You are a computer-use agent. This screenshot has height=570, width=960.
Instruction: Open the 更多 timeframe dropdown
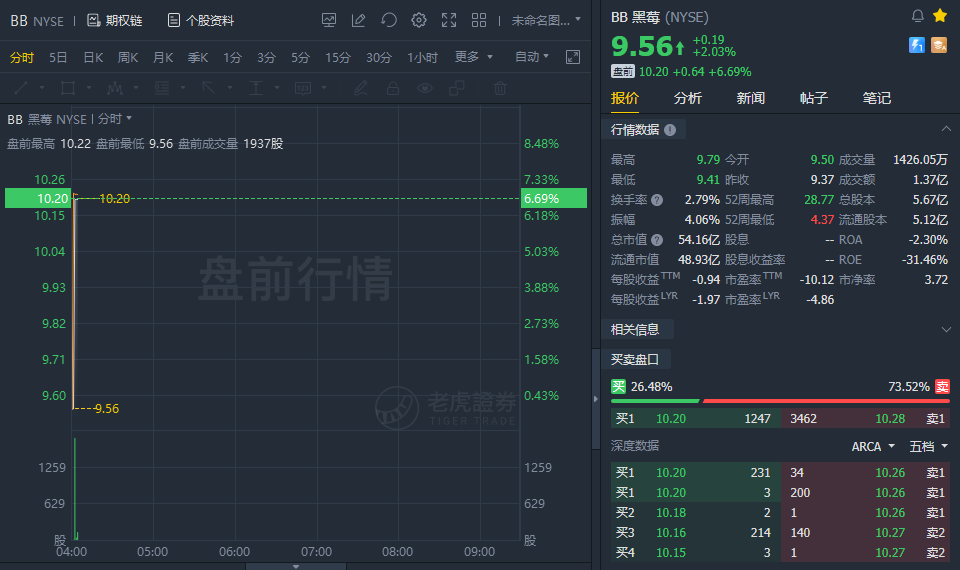click(x=473, y=57)
